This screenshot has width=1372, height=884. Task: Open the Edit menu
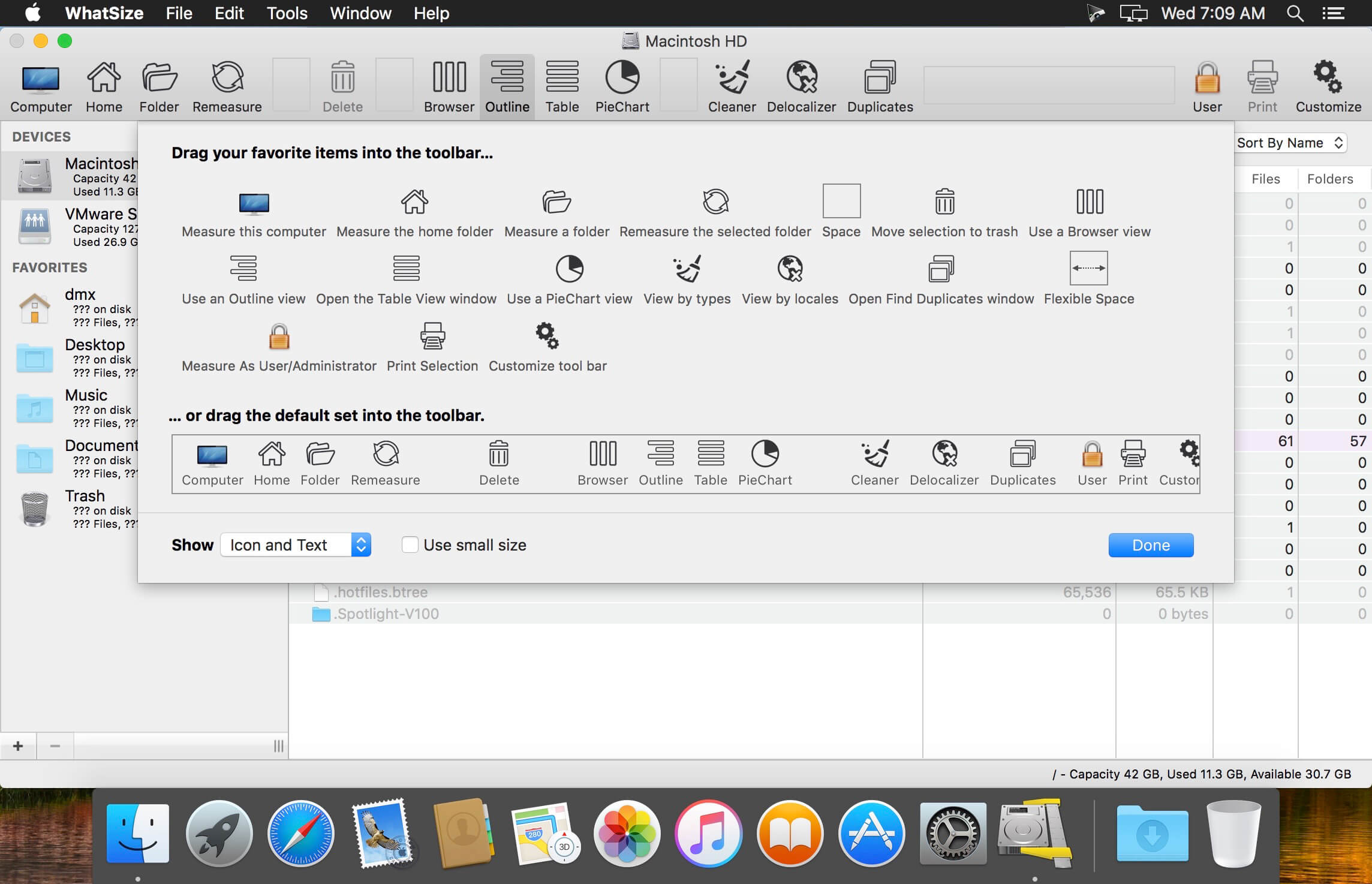tap(229, 13)
